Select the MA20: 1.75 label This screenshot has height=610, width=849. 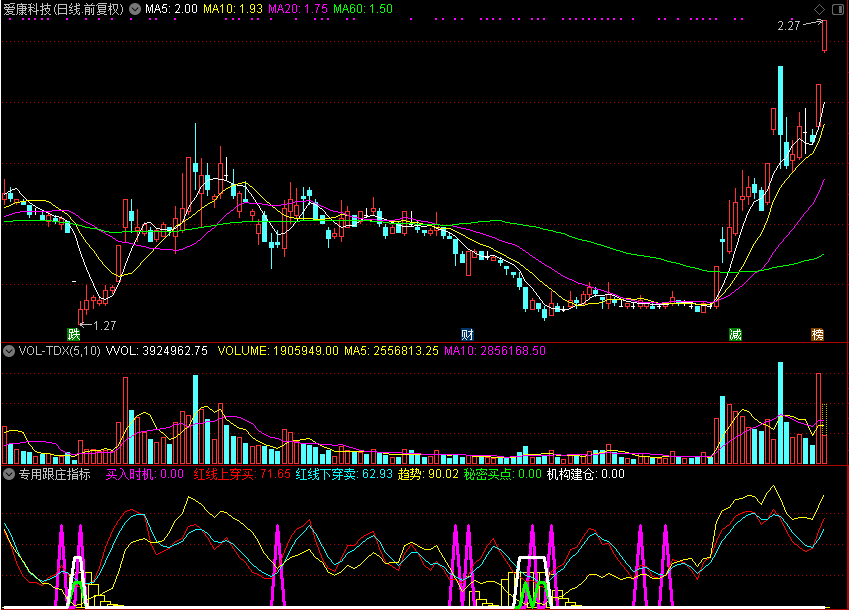tap(298, 9)
